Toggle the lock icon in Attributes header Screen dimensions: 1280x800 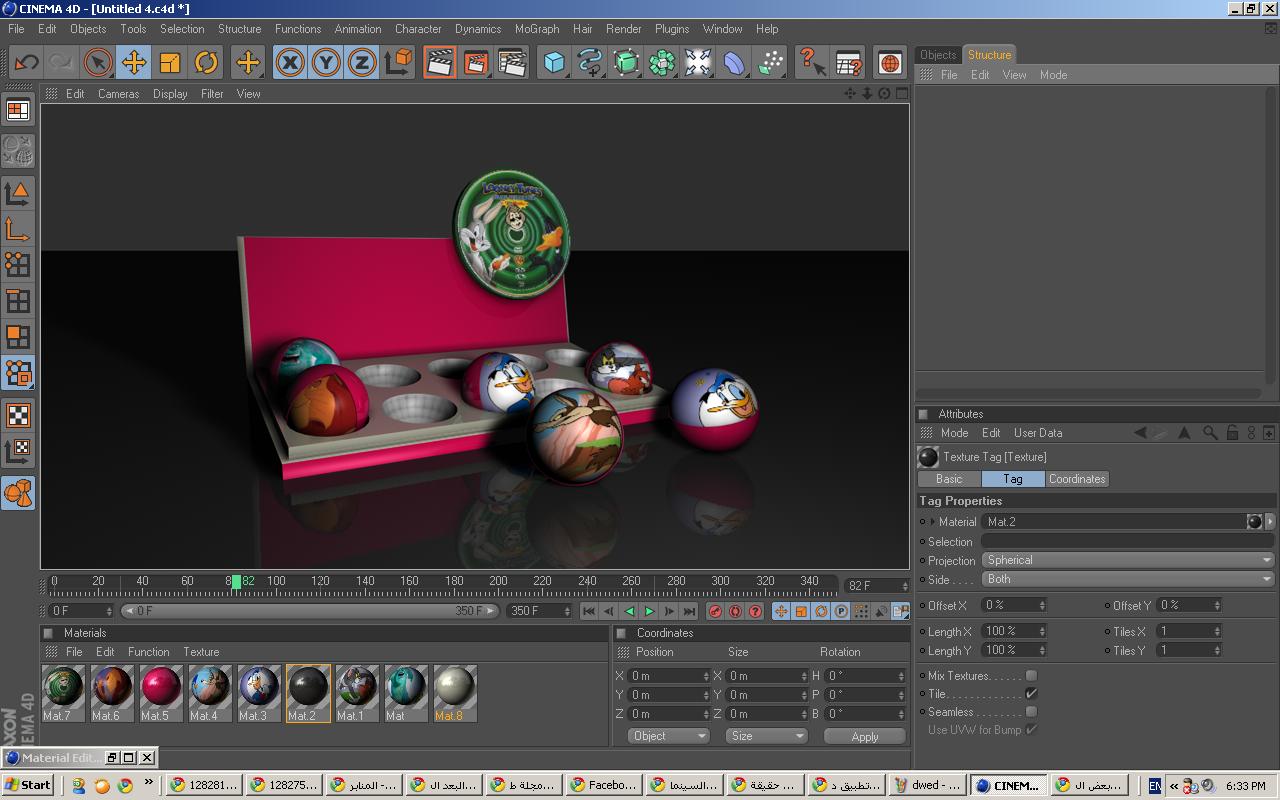[x=1232, y=433]
